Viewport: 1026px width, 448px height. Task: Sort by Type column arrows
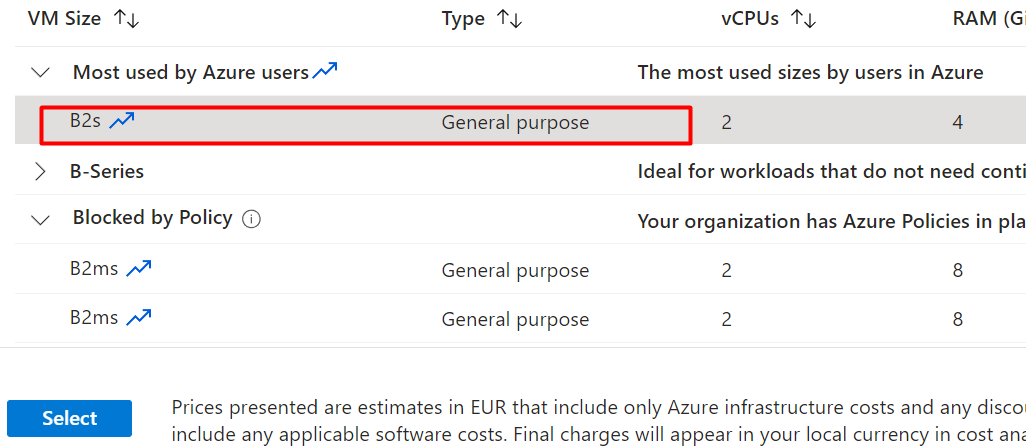pos(509,19)
